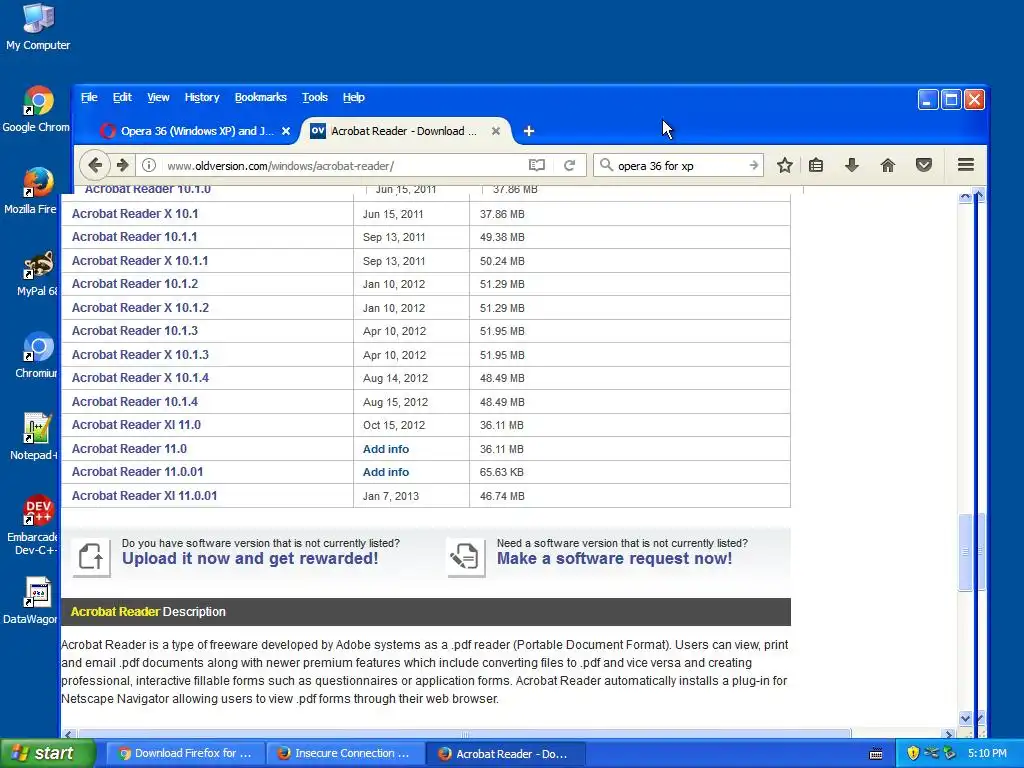Click Add info for Acrobat Reader 11.0.01
The height and width of the screenshot is (768, 1024).
click(386, 472)
